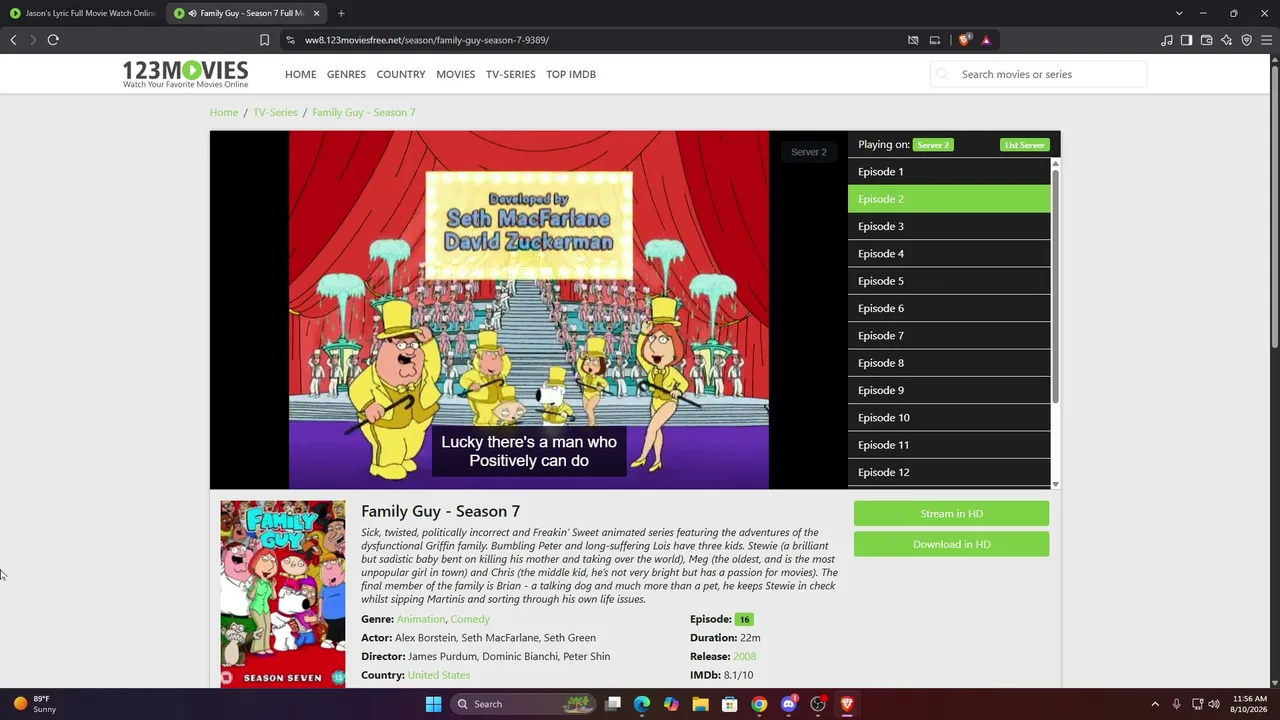Select Episode 11 from the list

coord(949,445)
